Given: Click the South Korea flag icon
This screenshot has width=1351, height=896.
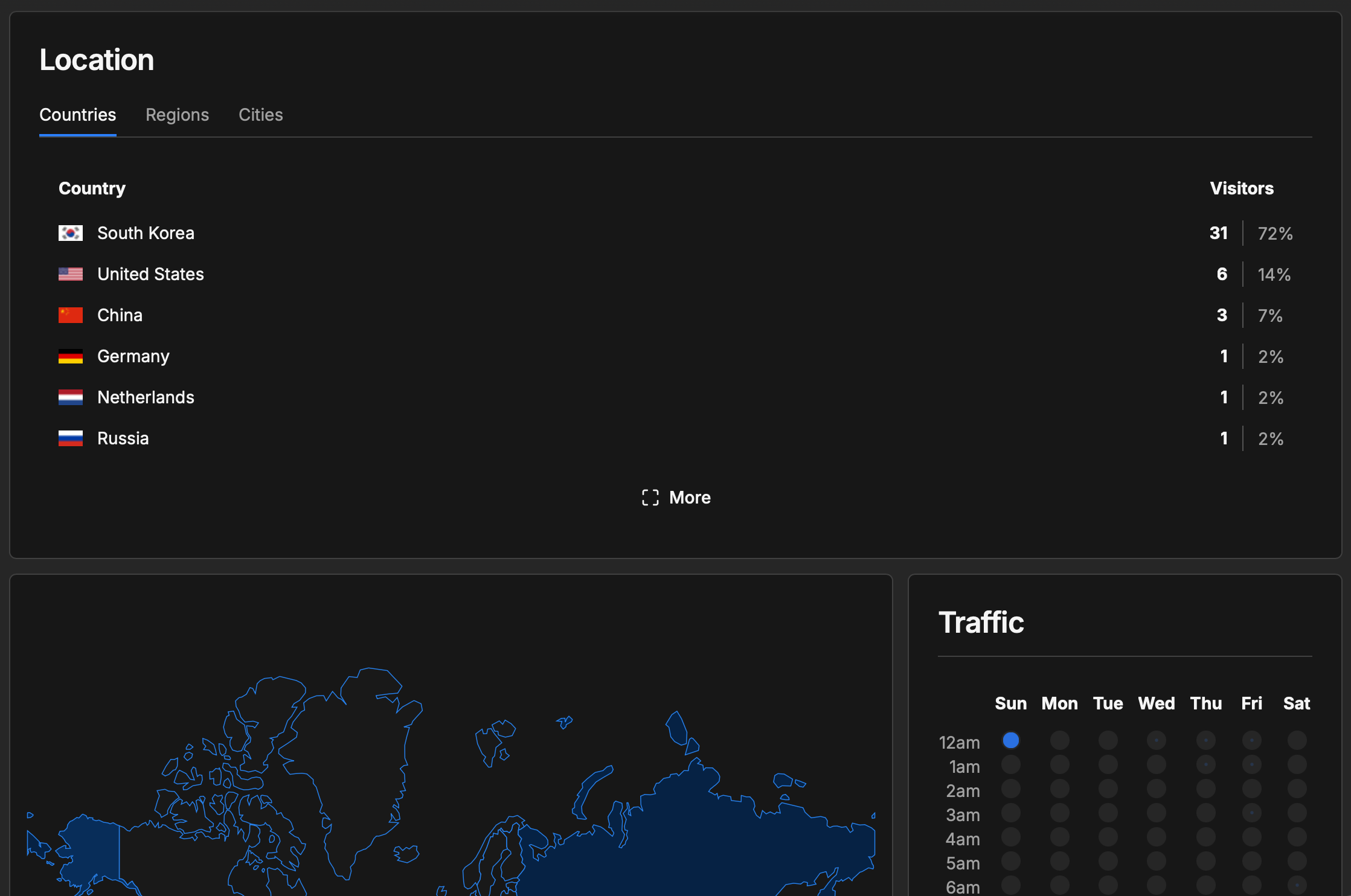Looking at the screenshot, I should point(71,233).
